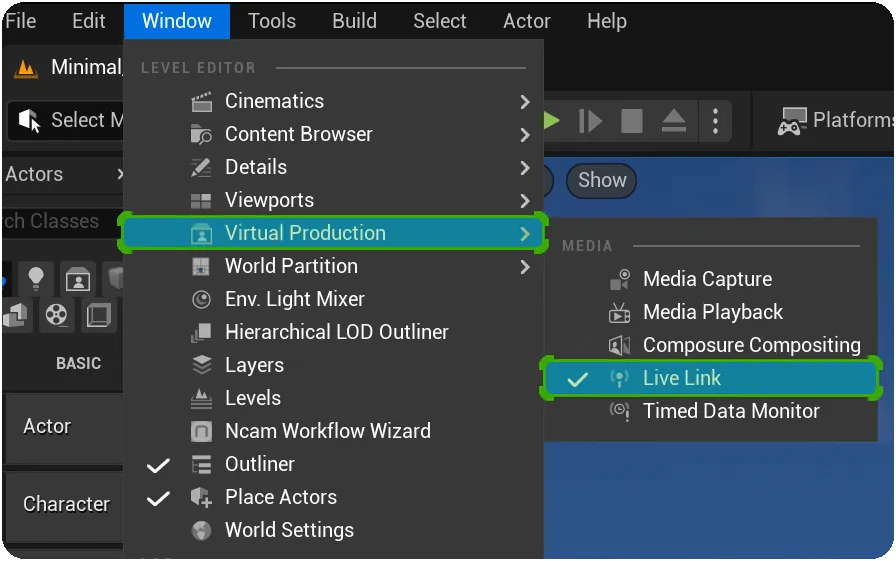Open the Help menu
896x561 pixels.
(607, 21)
